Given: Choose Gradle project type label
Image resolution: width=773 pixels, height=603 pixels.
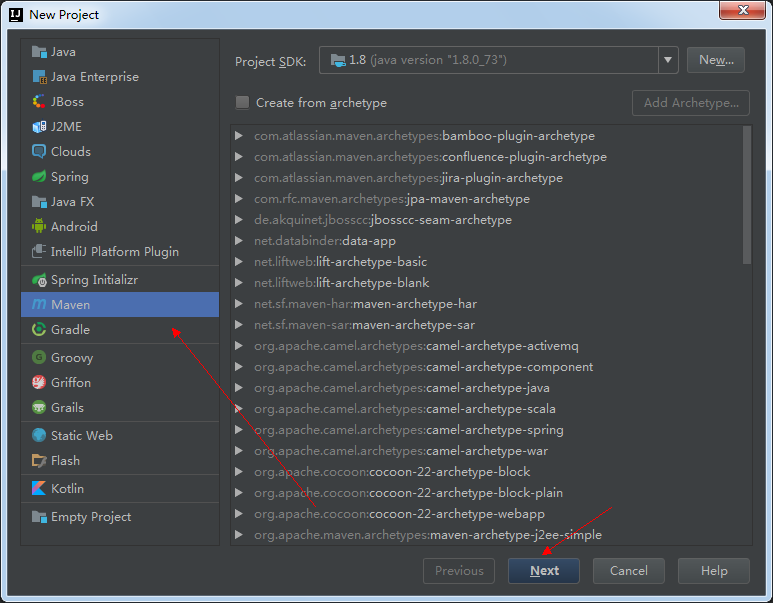Looking at the screenshot, I should (70, 329).
